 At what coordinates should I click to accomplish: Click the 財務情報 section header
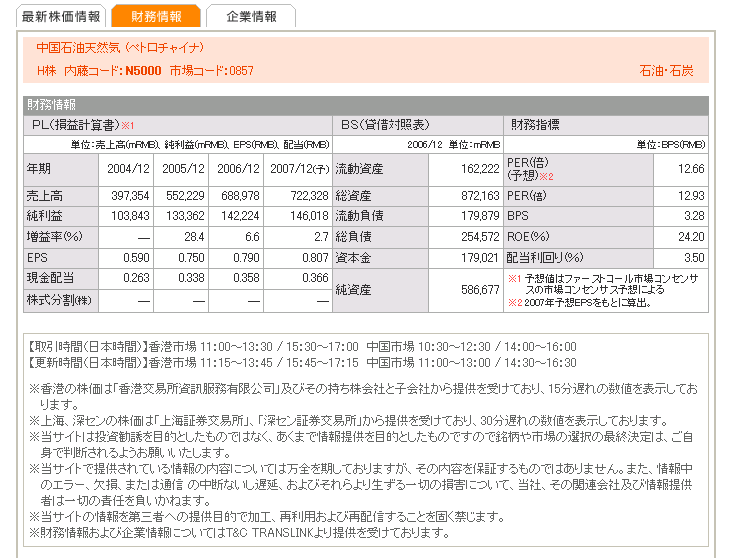click(366, 105)
